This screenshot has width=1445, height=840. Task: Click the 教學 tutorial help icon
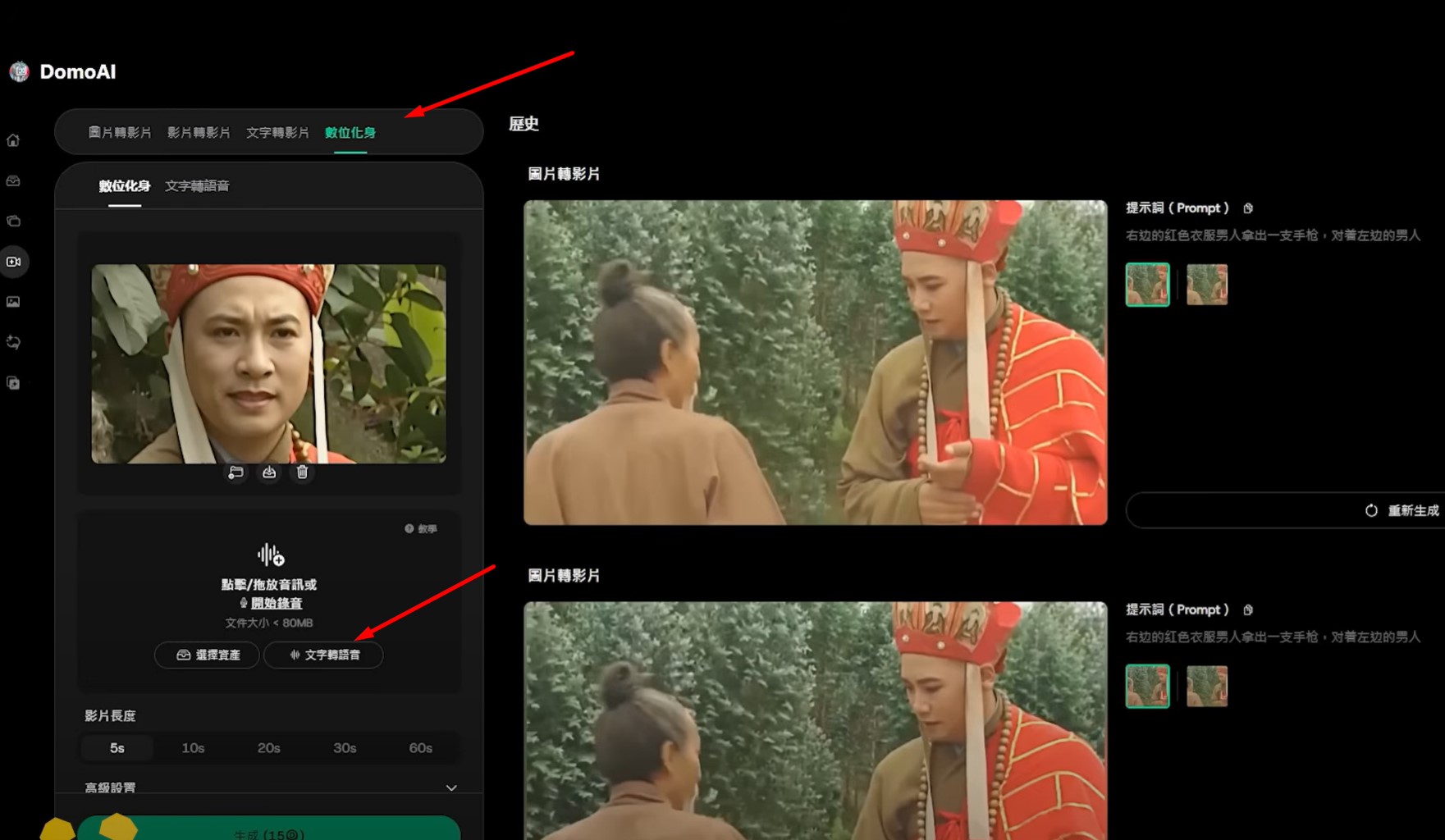(421, 529)
